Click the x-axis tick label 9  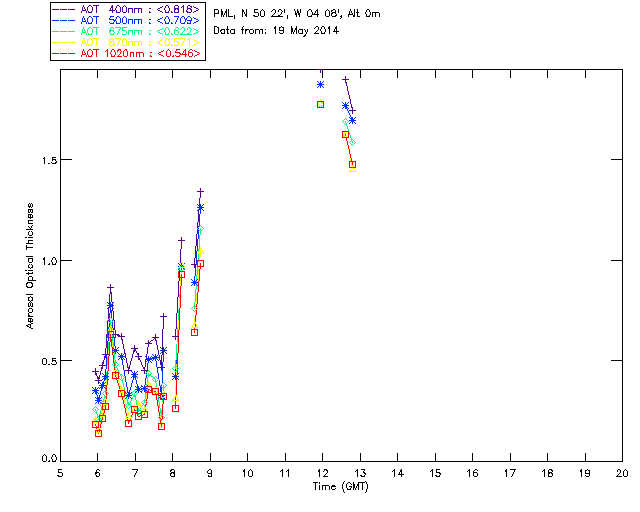coord(210,474)
